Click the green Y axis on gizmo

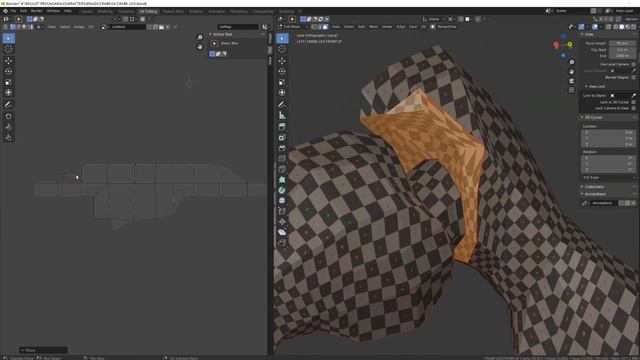tap(569, 44)
